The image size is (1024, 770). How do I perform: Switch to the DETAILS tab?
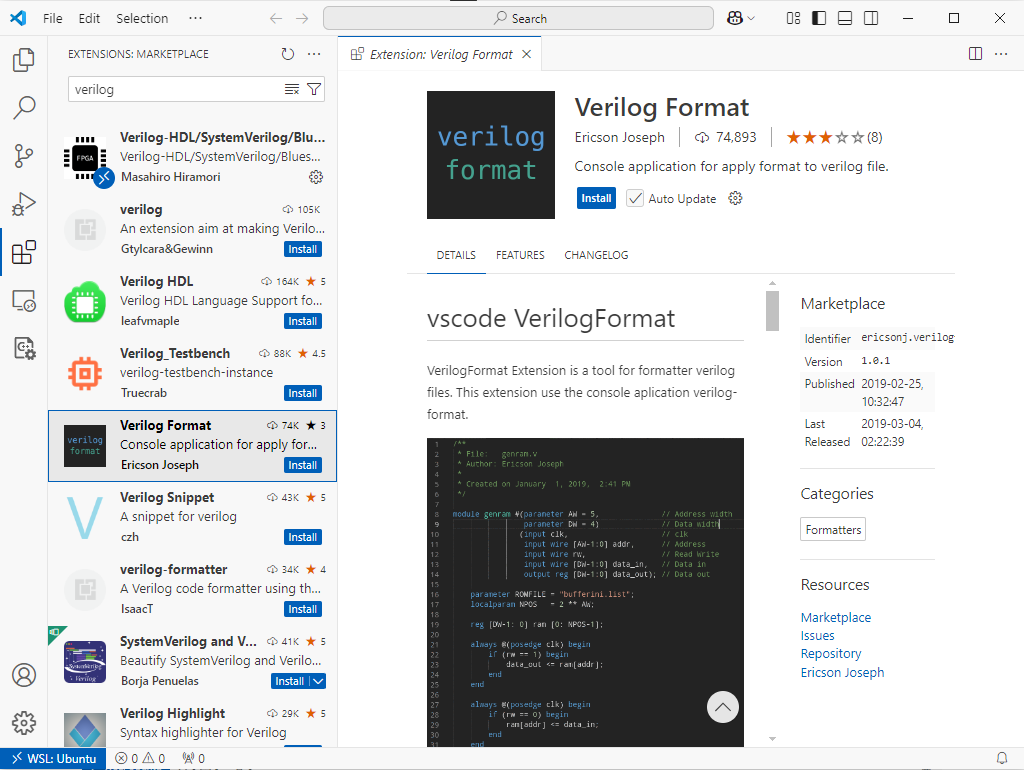pos(456,255)
